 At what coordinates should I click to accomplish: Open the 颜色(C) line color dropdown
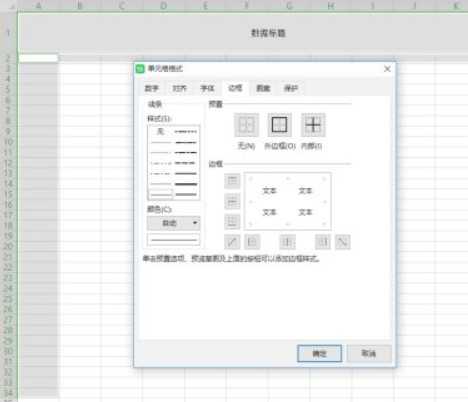click(174, 223)
